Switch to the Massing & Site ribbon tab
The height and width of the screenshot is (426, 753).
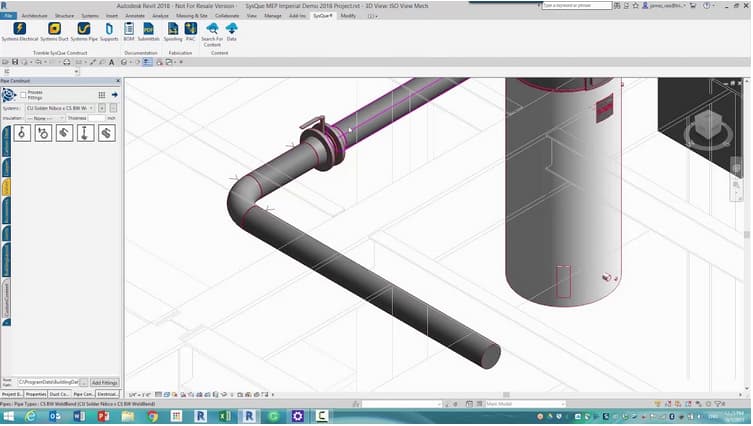pyautogui.click(x=192, y=16)
